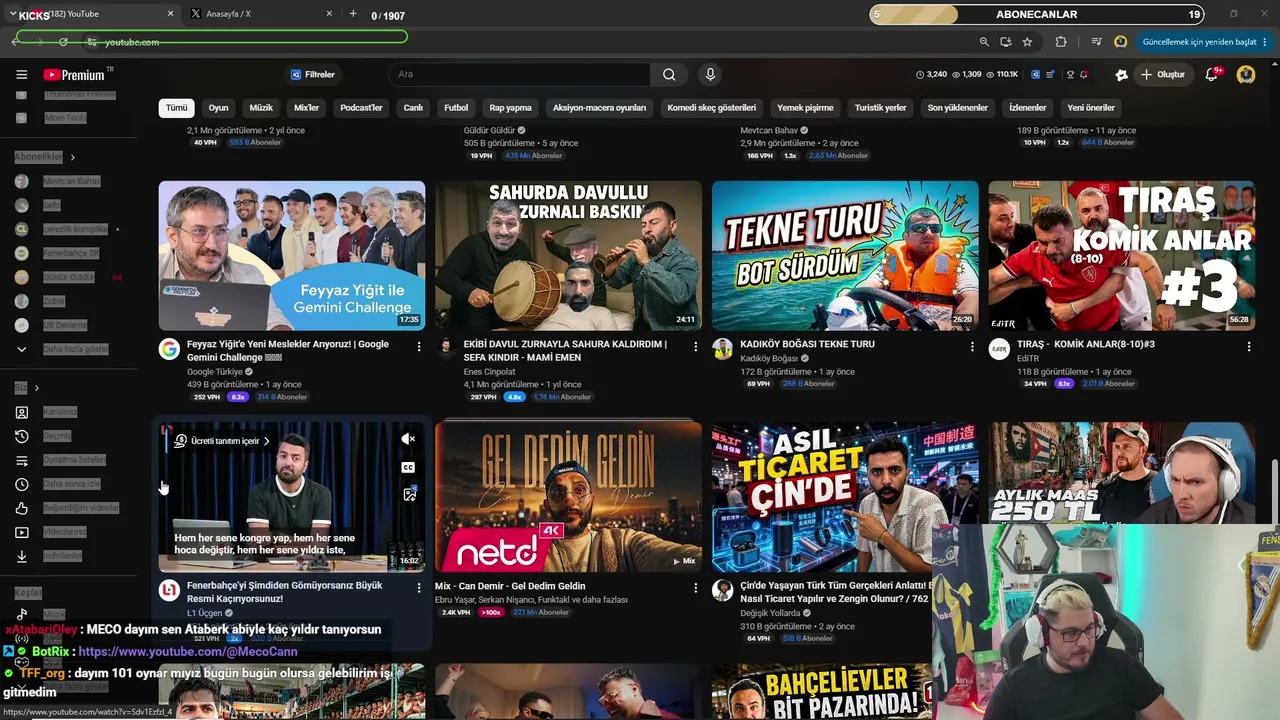Open Geçmiş history in the sidebar
The image size is (1280, 720).
click(57, 436)
